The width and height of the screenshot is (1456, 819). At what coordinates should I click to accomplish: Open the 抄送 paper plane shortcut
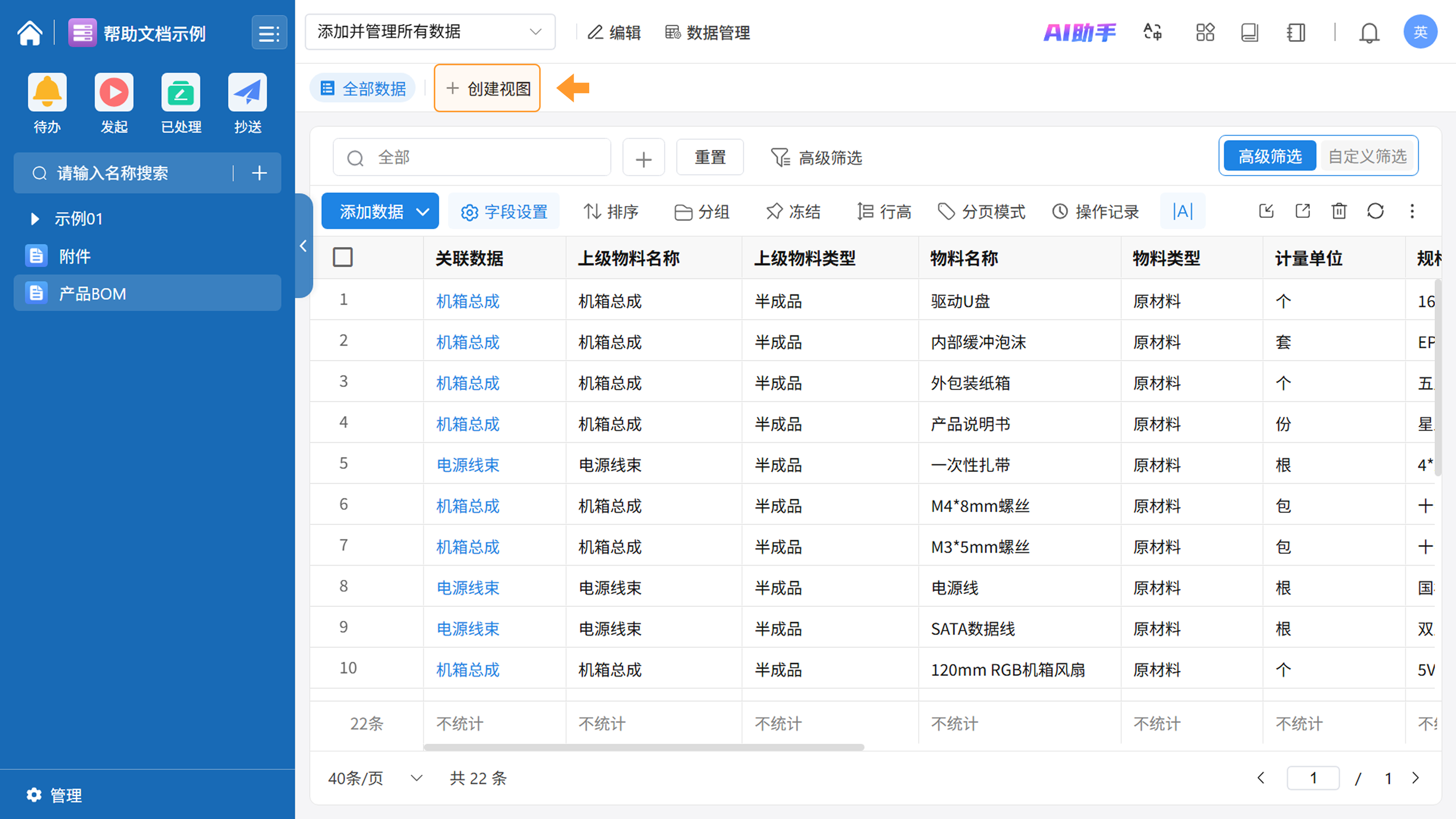[248, 92]
